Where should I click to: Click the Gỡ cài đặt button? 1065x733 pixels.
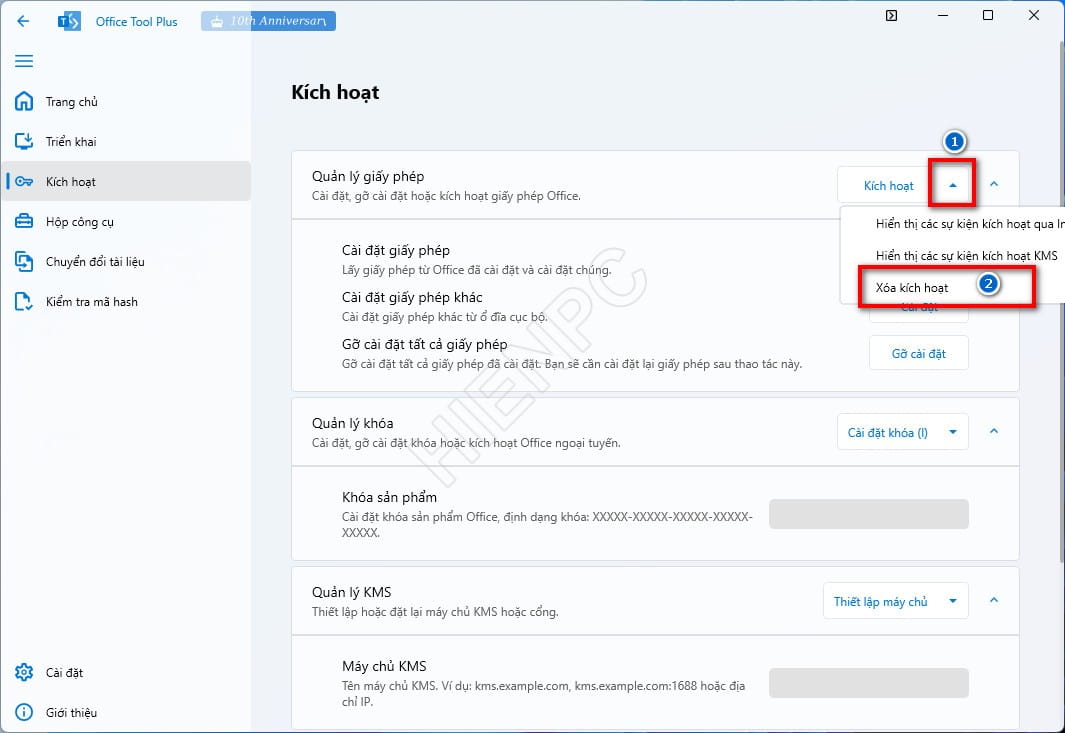[x=918, y=353]
